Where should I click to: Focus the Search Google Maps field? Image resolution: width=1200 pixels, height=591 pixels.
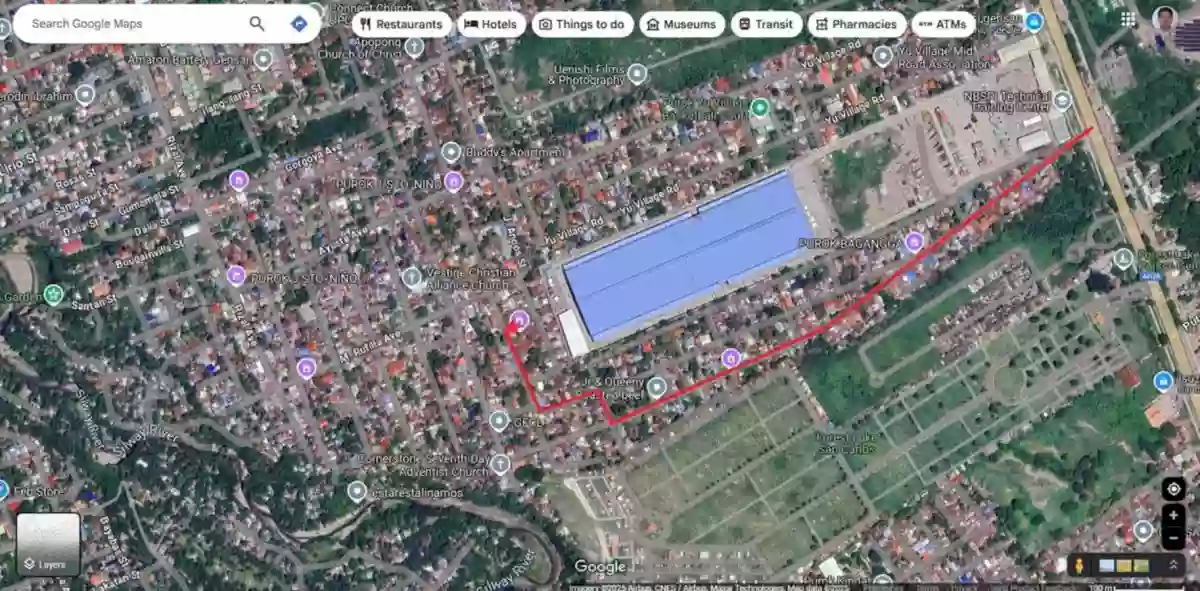(135, 23)
